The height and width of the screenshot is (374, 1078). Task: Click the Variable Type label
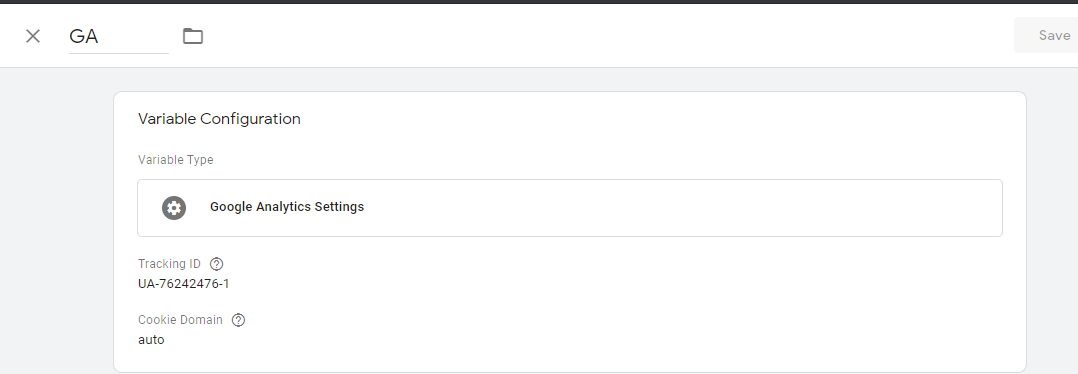[x=175, y=160]
